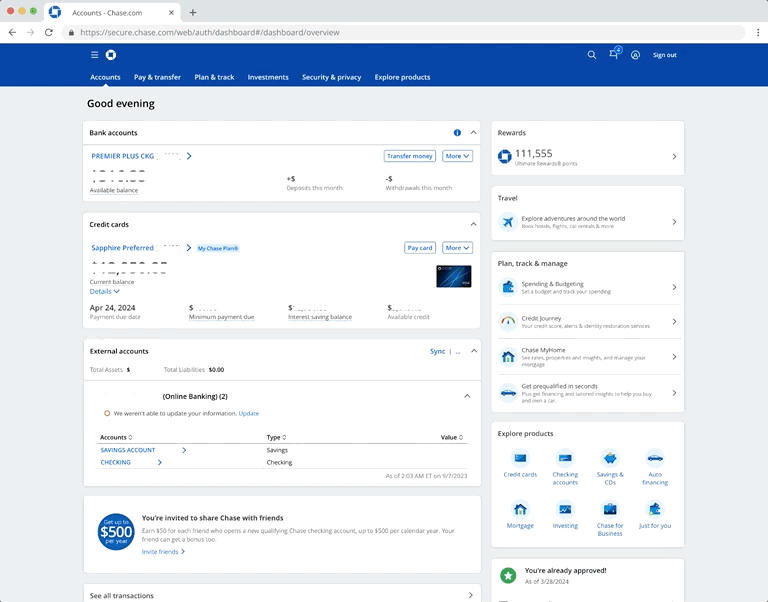Click the Spending & Budgeting icon

(508, 287)
